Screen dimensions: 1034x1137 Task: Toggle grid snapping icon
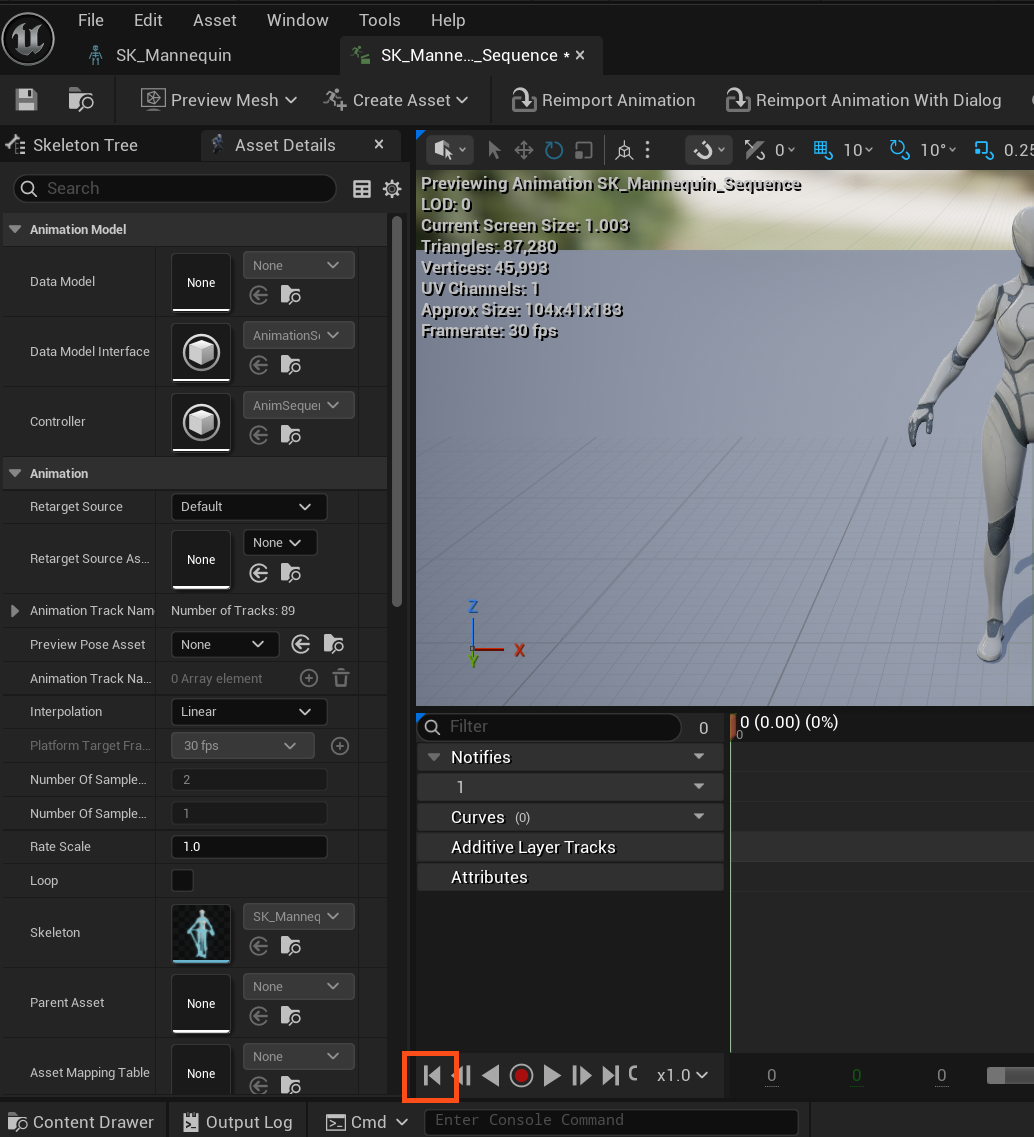click(823, 150)
